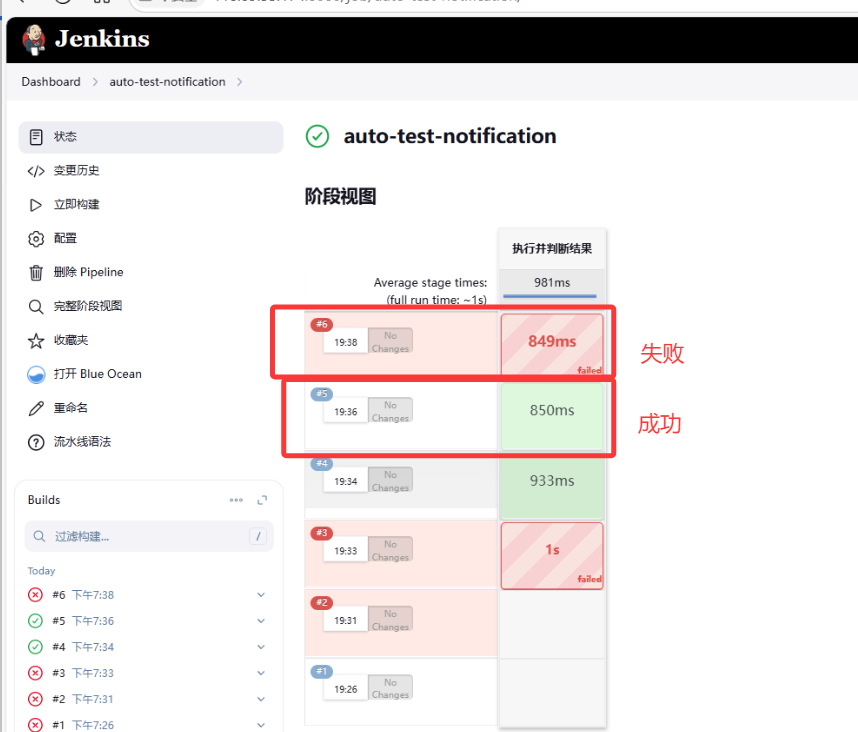Click the code icon for 变更历史
Viewport: 858px width, 732px height.
point(36,170)
